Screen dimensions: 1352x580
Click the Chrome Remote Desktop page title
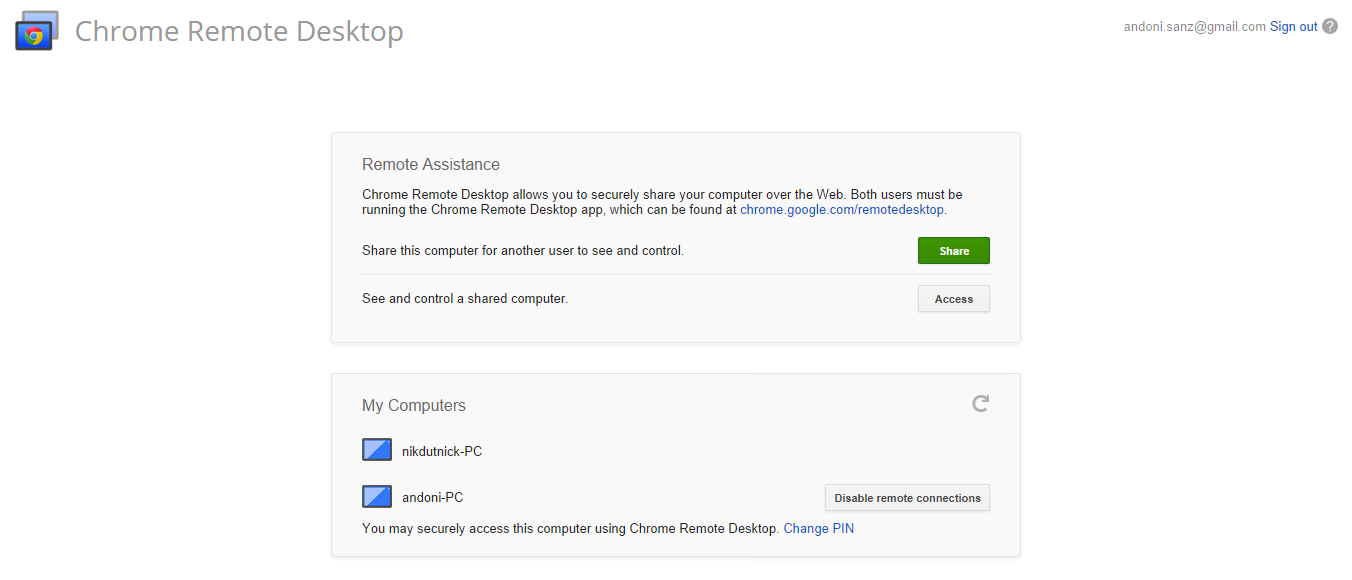coord(239,31)
